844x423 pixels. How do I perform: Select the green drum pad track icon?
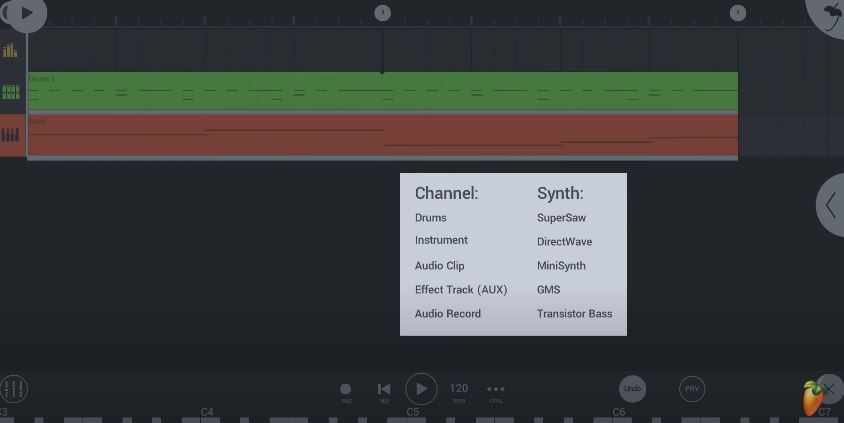pyautogui.click(x=10, y=91)
